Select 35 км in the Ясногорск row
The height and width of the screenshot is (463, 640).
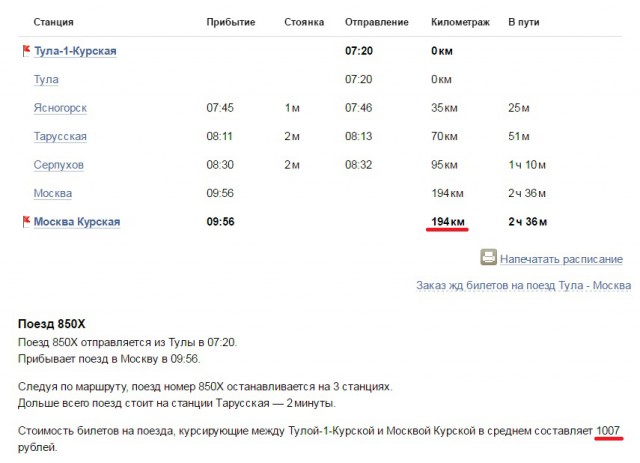[x=444, y=108]
